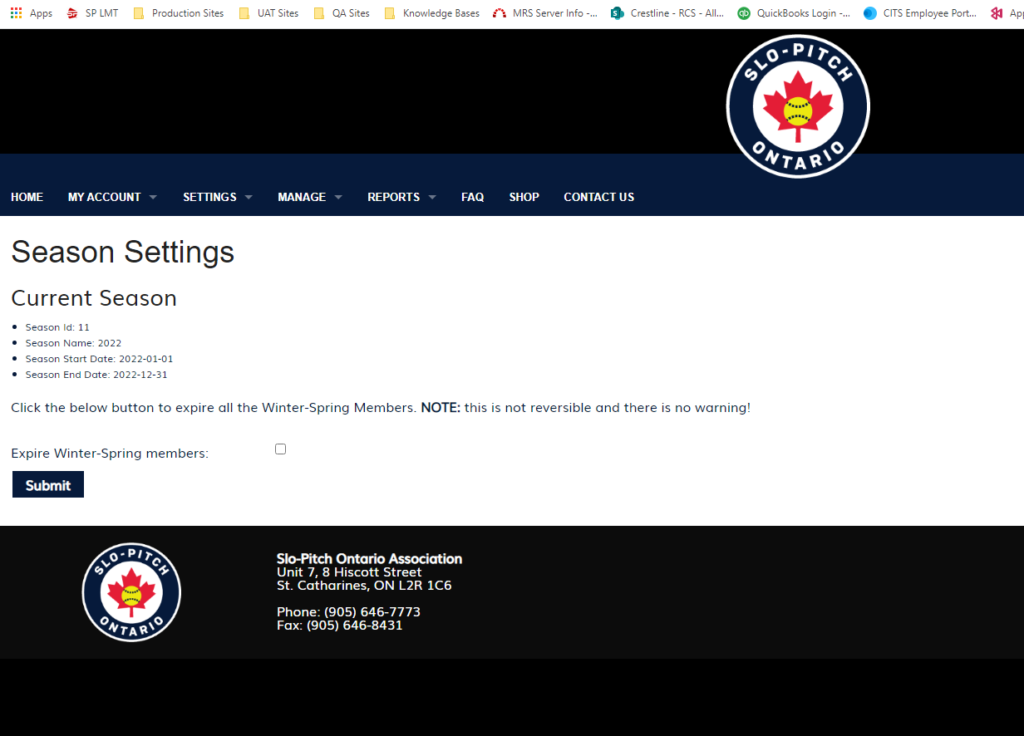Open the MRS Server Info bookmark

click(545, 13)
